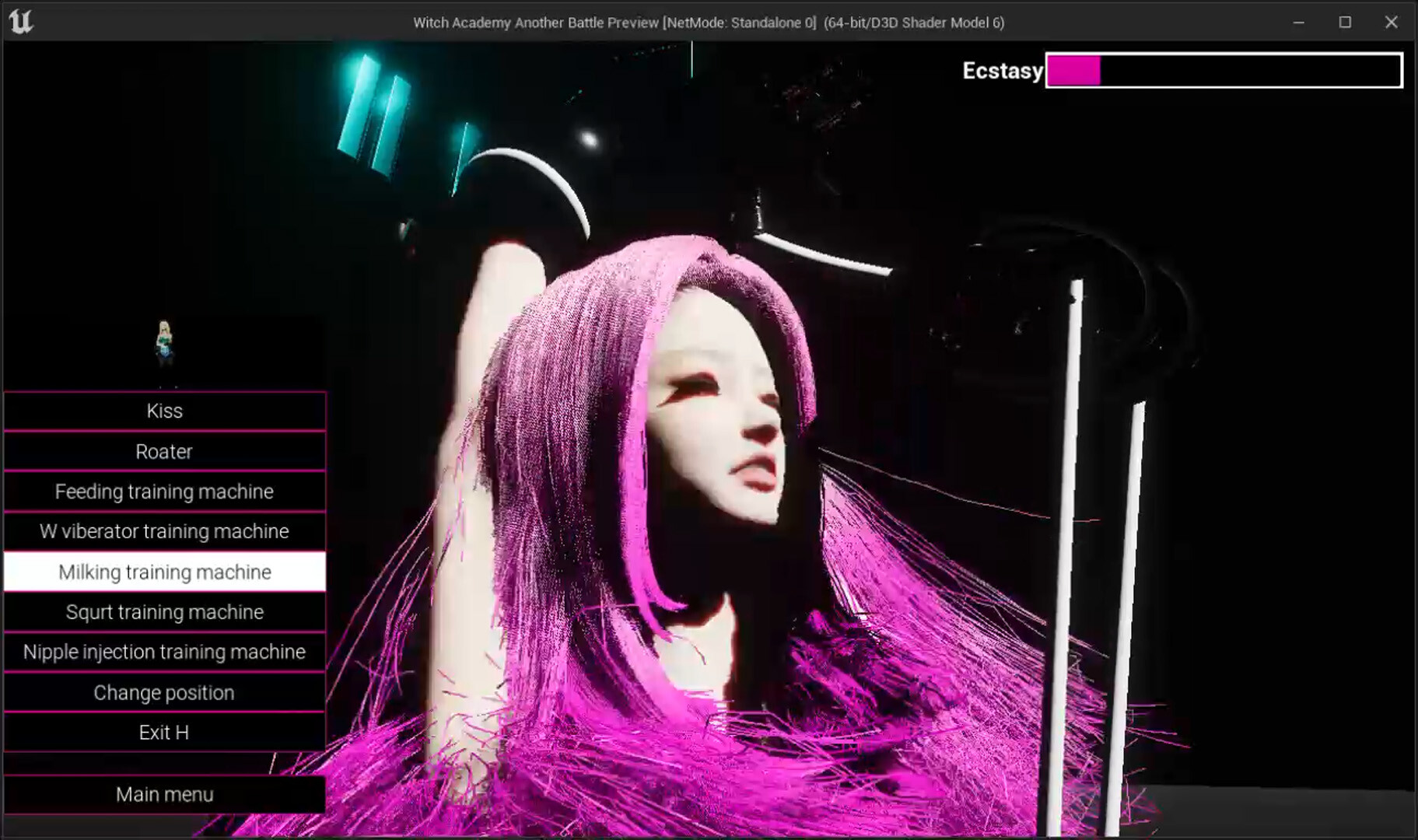Click the cyan glowing panels in the background

[374, 113]
